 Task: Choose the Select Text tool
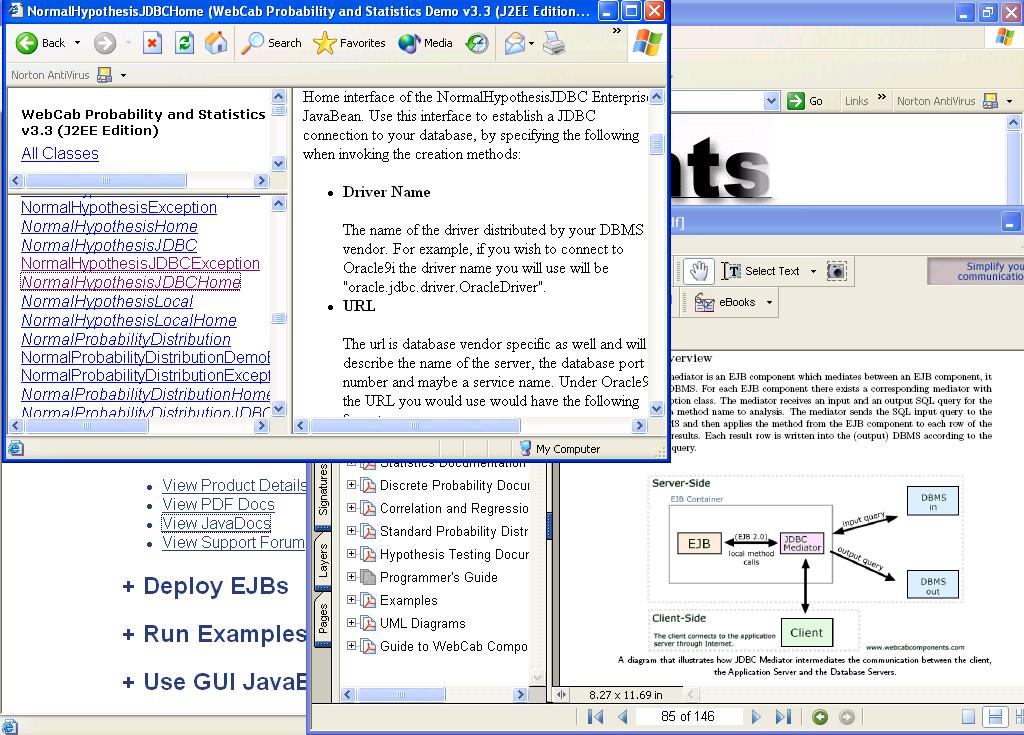[761, 270]
